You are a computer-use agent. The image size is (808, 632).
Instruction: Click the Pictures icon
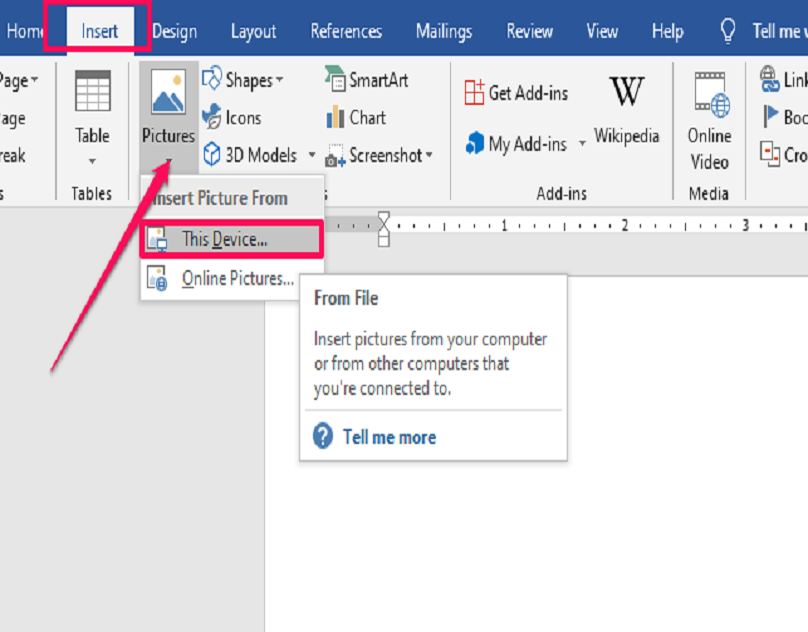169,92
